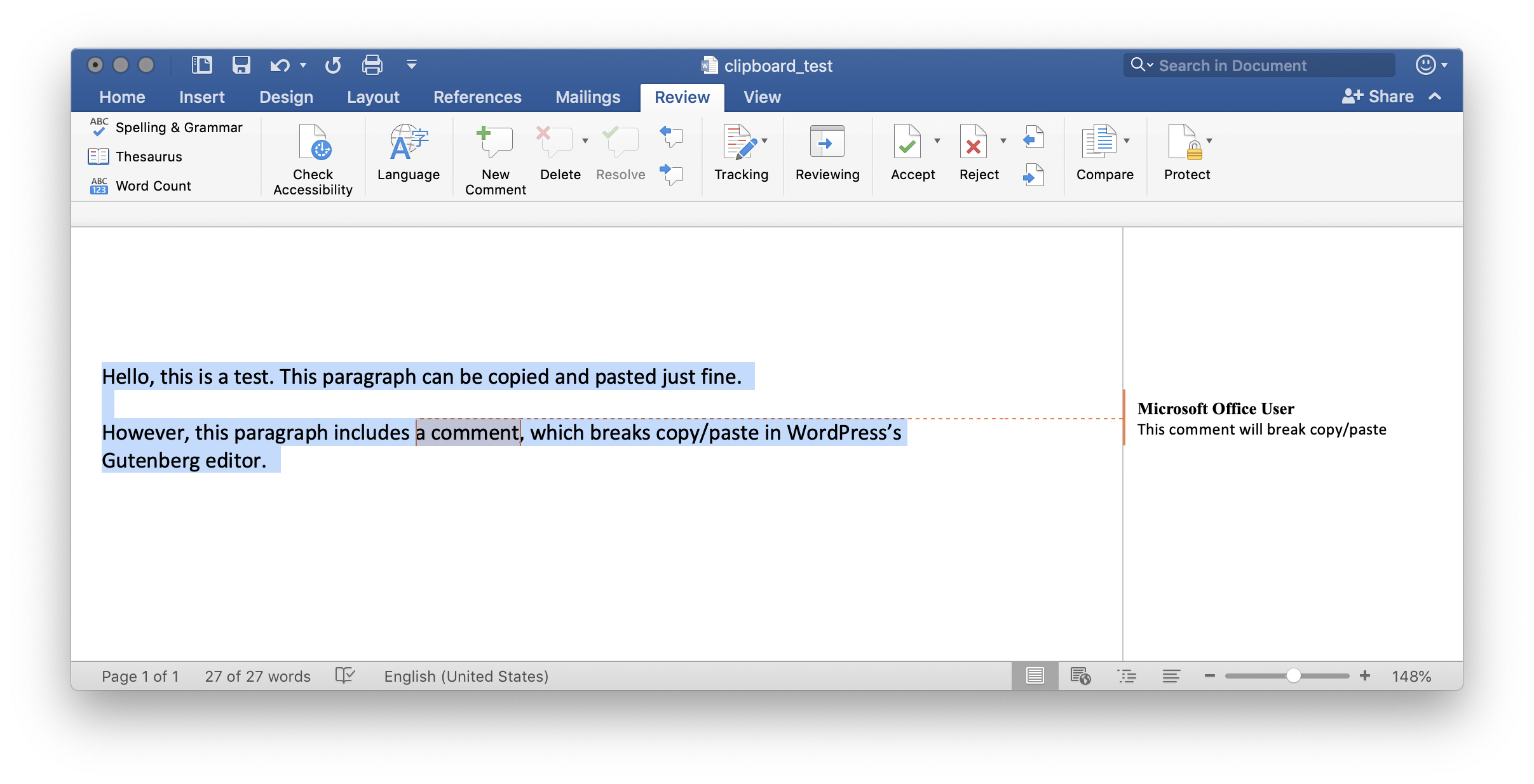Viewport: 1534px width, 784px height.
Task: Go to previous comment icon
Action: pos(671,135)
